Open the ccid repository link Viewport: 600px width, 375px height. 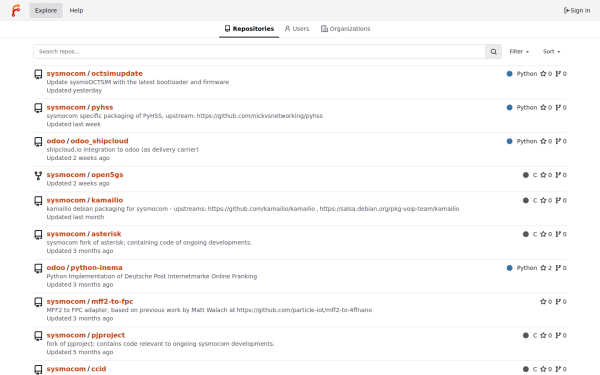point(98,369)
